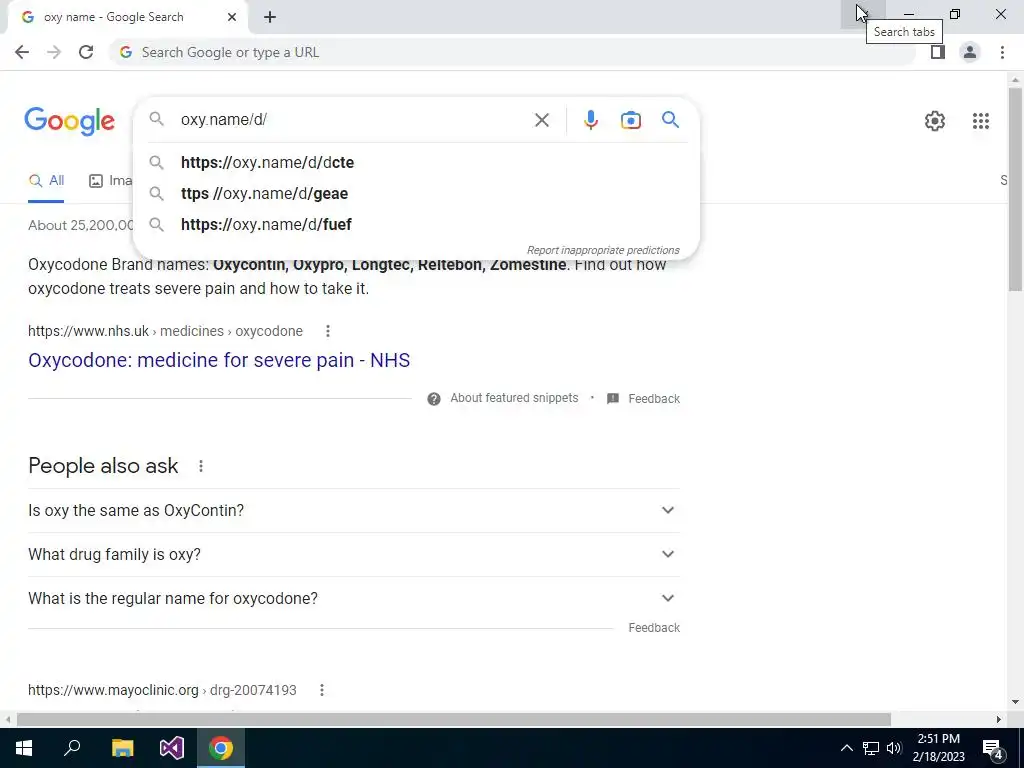Report inappropriate predictions link
Image resolution: width=1024 pixels, height=768 pixels.
coord(603,250)
